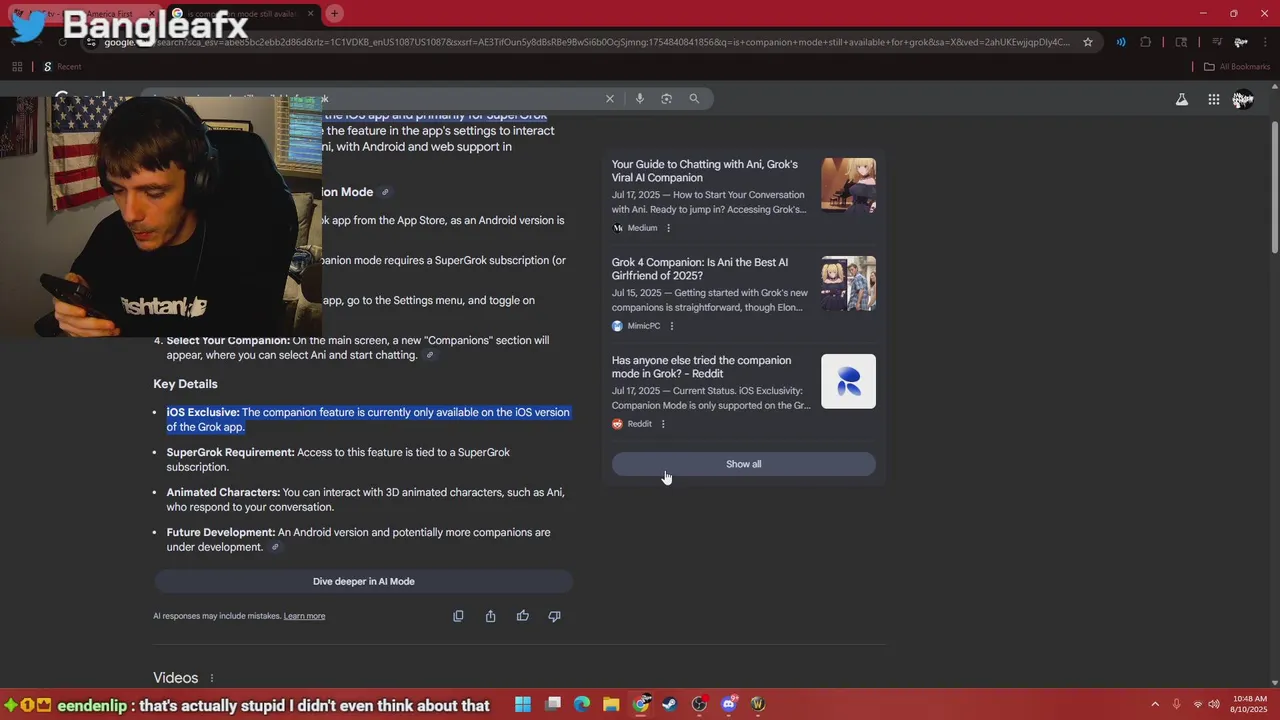
Task: Open Your Guide to Chatting with Ani article
Action: click(x=705, y=171)
